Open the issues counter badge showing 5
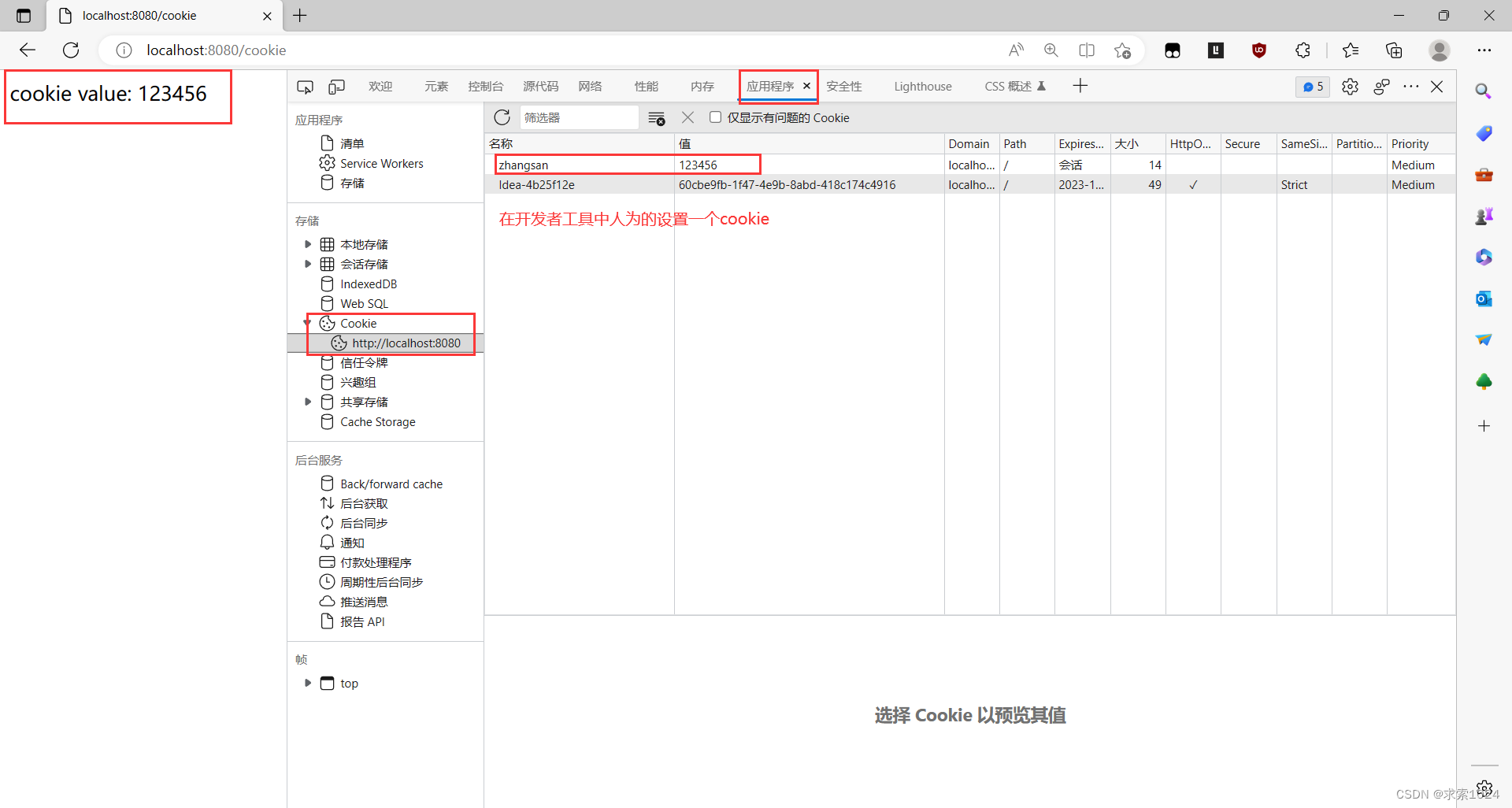 click(x=1313, y=87)
